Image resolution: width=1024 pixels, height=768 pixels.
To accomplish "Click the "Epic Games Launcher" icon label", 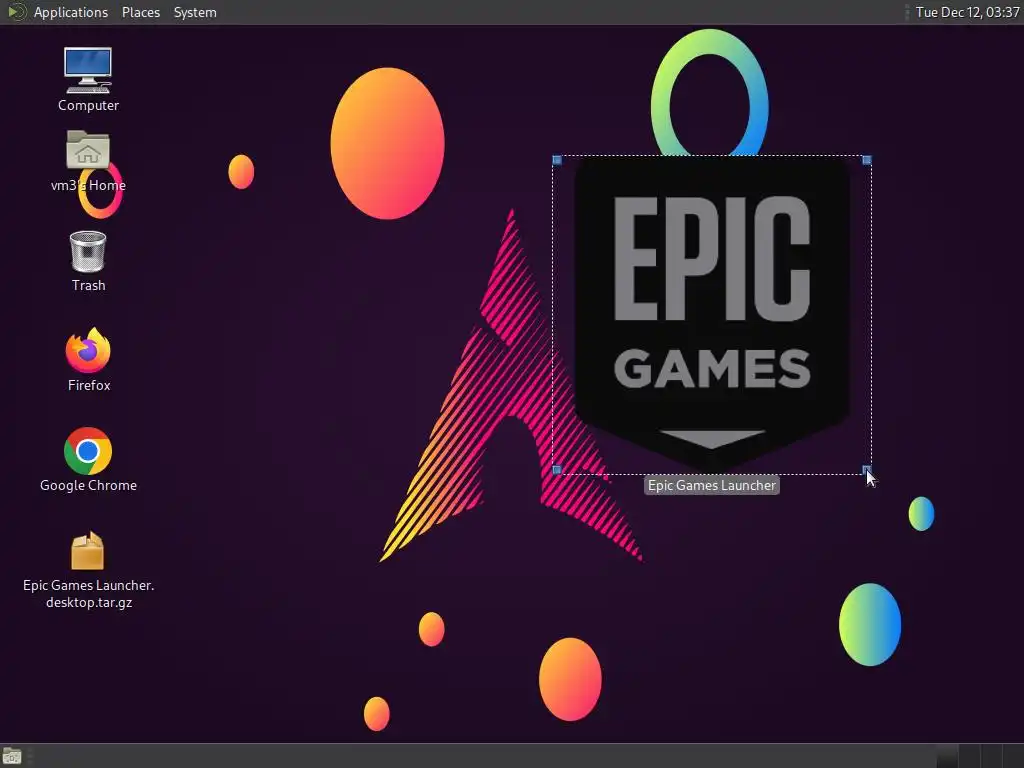I will tap(712, 485).
